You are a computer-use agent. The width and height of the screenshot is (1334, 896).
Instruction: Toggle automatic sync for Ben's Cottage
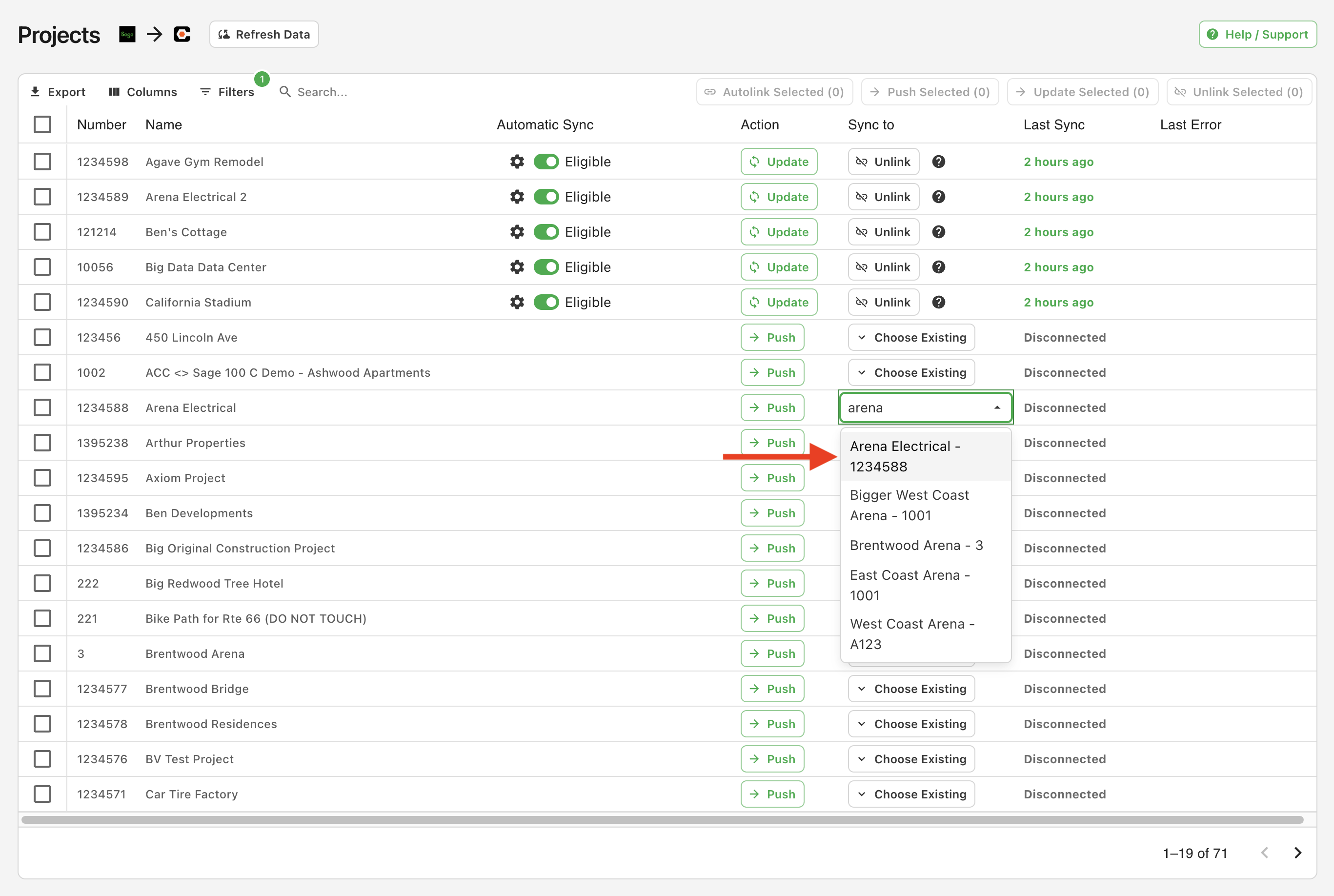(x=546, y=232)
